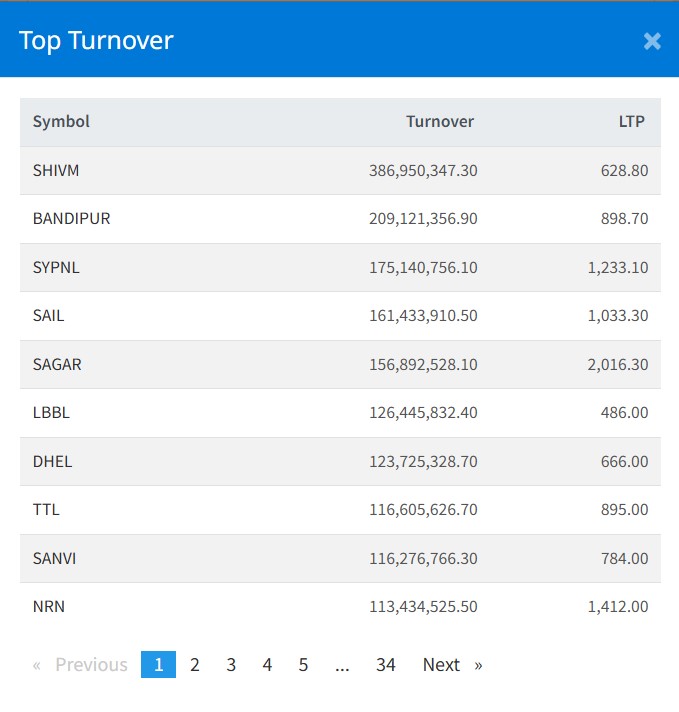The image size is (679, 712).
Task: Click the DHEL symbol entry
Action: [x=52, y=462]
